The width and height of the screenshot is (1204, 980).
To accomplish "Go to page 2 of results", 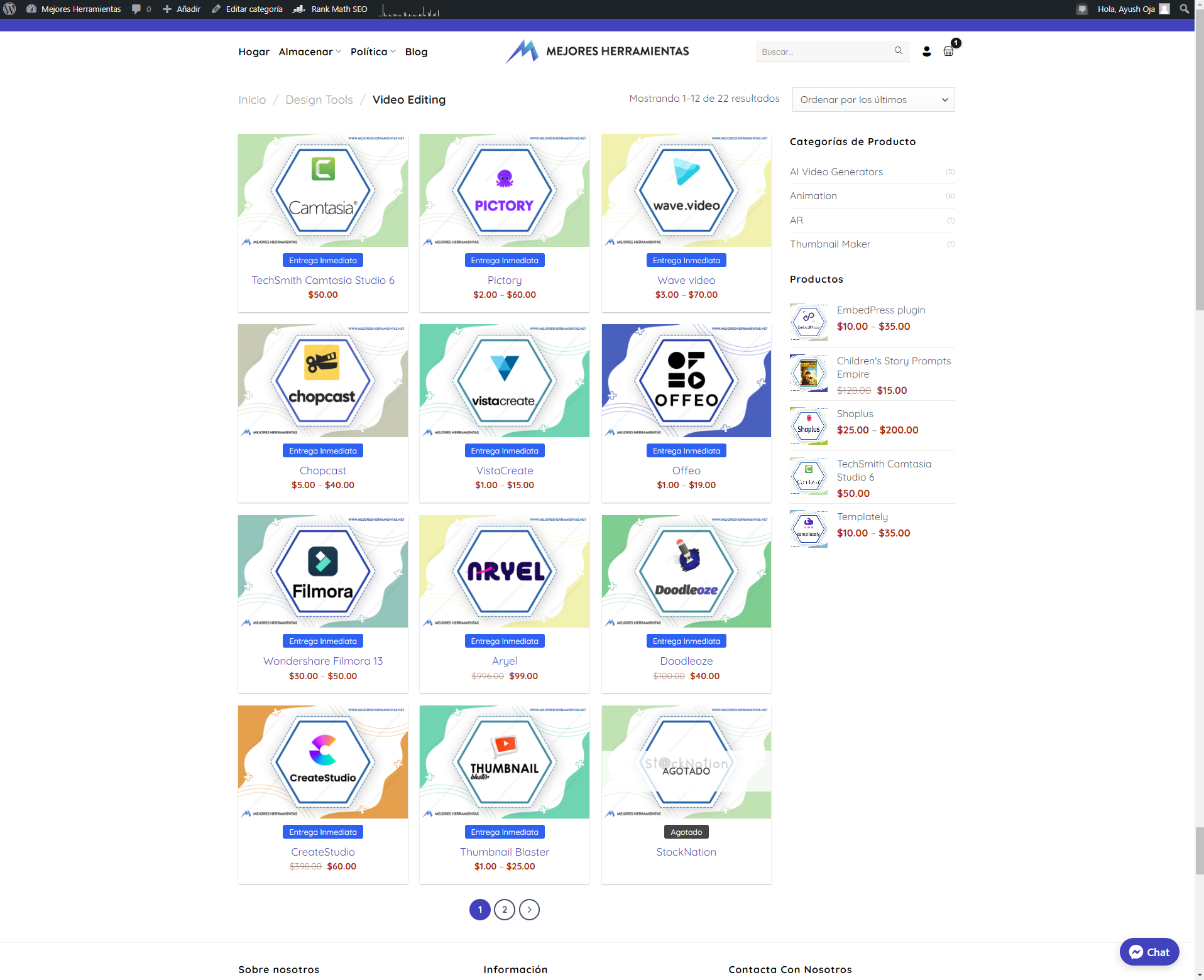I will (x=505, y=910).
